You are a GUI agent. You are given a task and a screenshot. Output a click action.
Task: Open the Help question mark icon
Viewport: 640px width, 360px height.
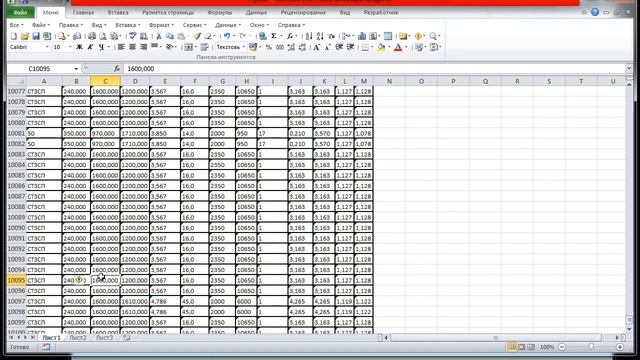(x=595, y=12)
